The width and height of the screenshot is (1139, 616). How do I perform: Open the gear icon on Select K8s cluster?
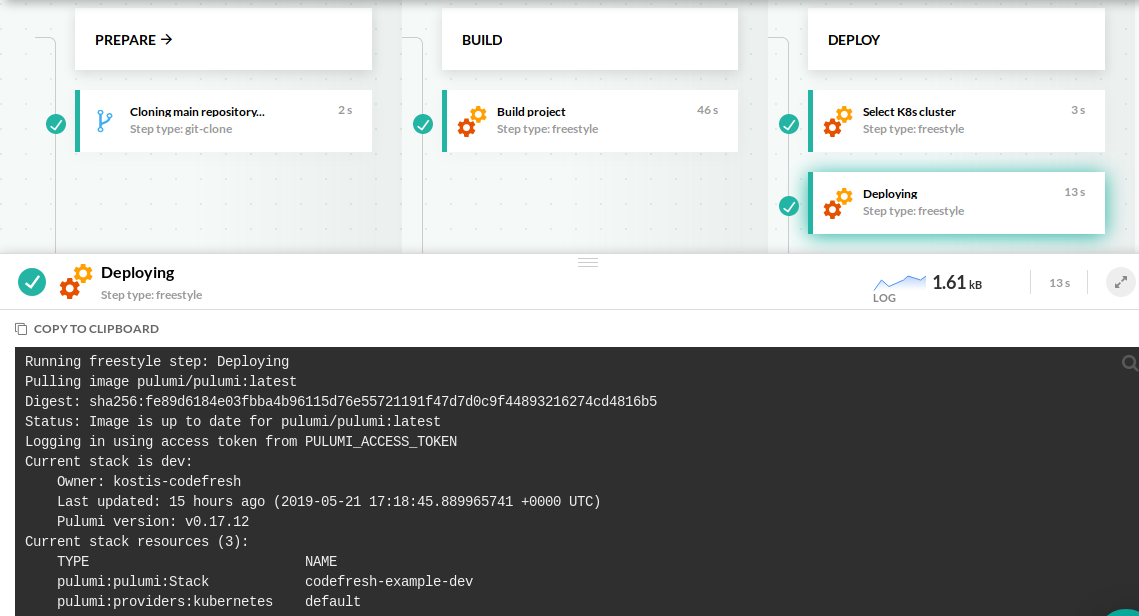pos(837,120)
